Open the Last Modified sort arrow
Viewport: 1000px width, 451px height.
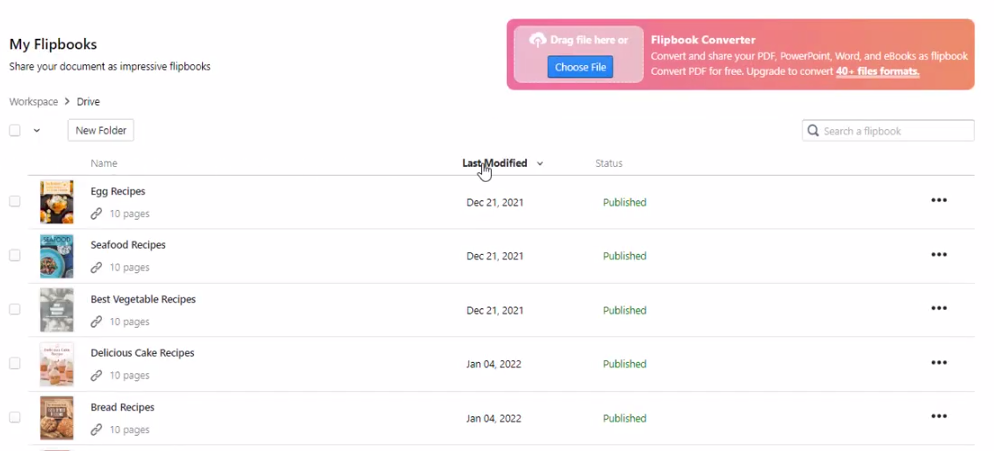click(x=540, y=163)
